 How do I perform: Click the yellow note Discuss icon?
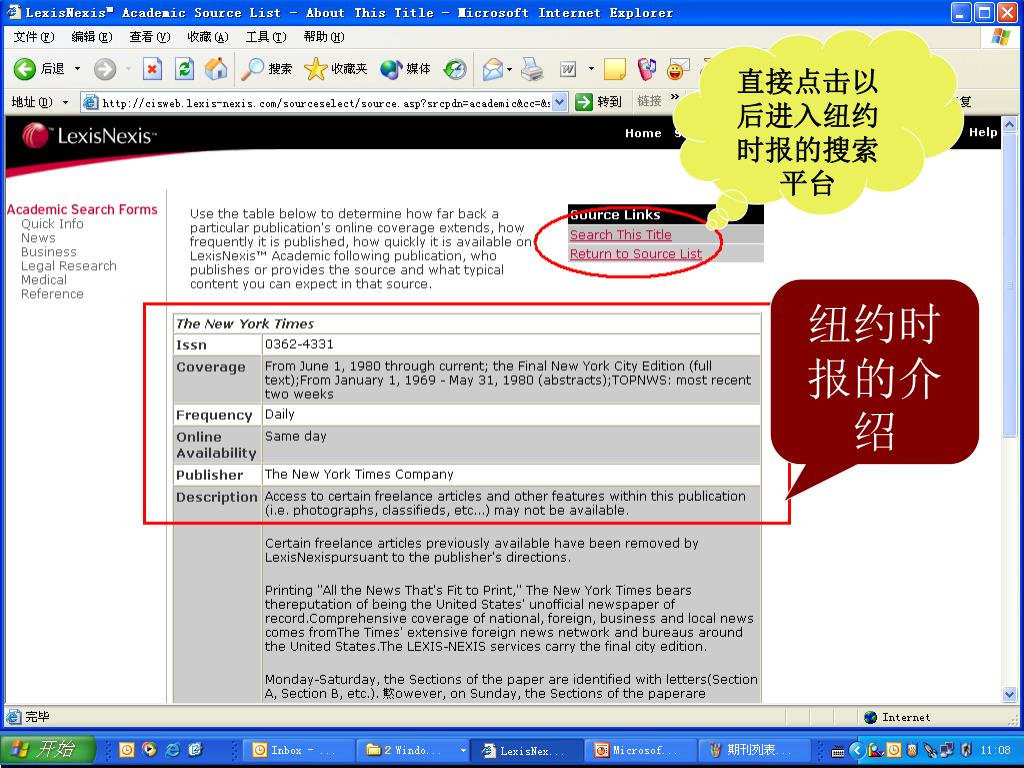(615, 69)
